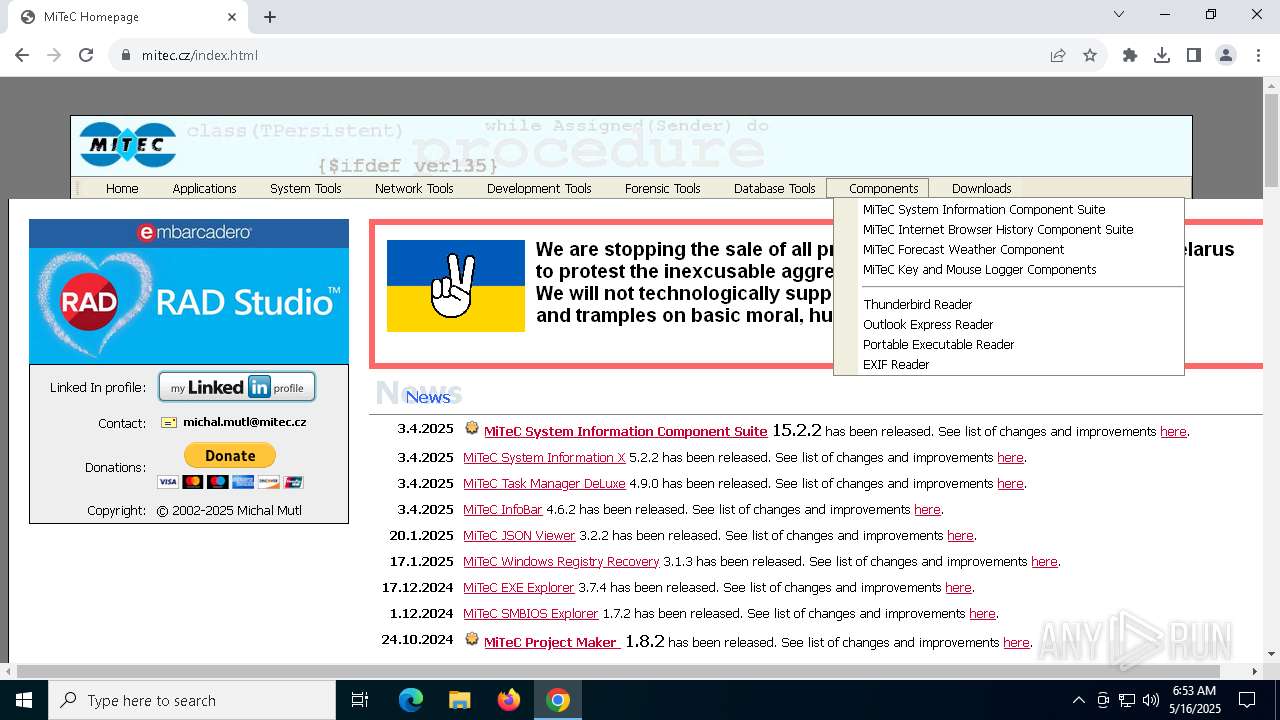This screenshot has height=720, width=1280.
Task: Click the envelope email icon beside contact
Action: point(169,423)
